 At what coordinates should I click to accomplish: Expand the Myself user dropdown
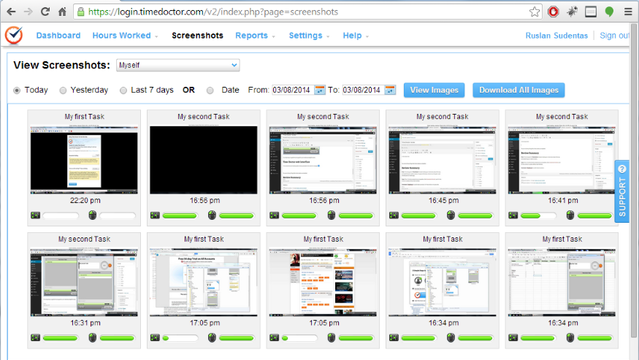coord(178,65)
